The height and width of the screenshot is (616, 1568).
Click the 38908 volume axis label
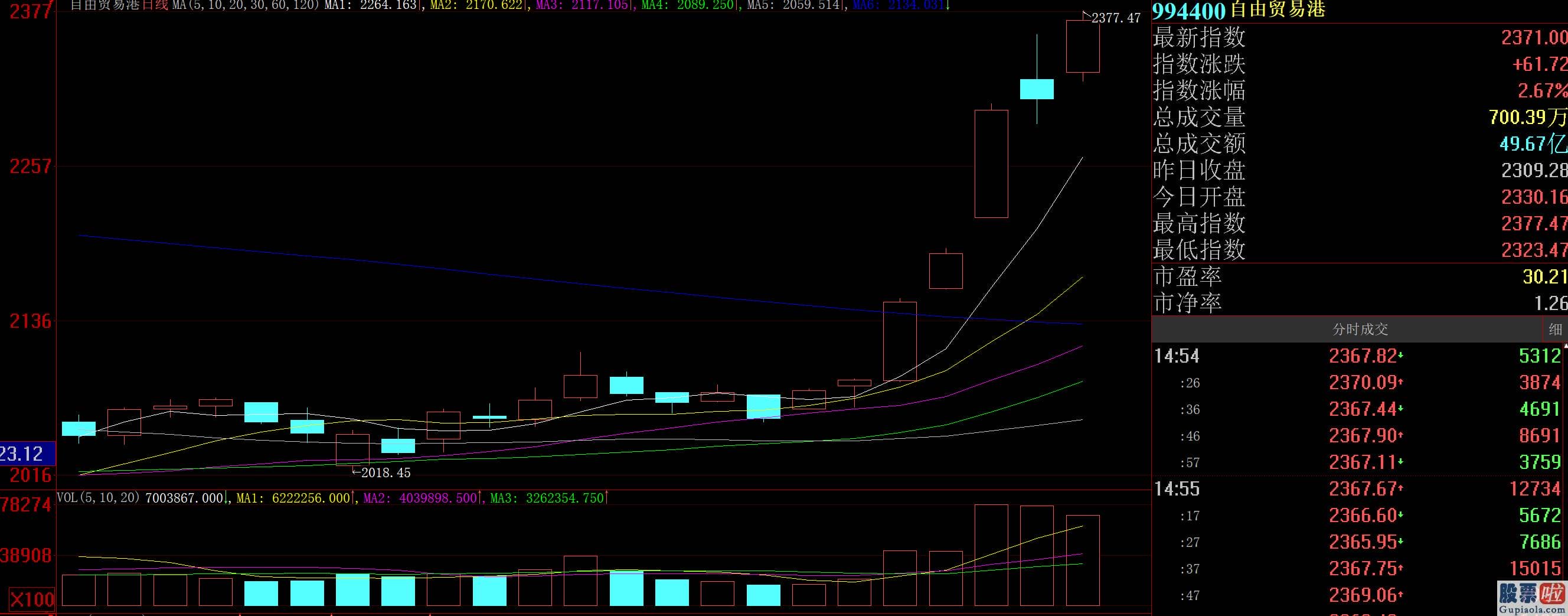[25, 555]
